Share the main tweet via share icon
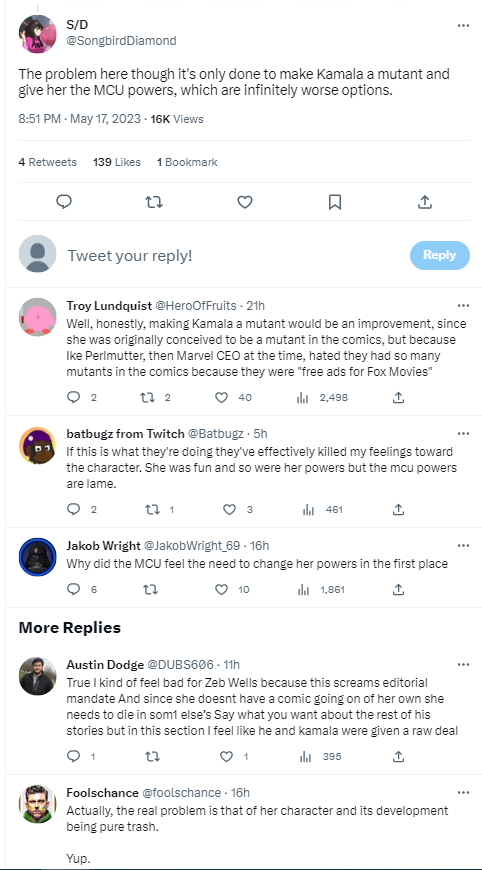482x870 pixels. pyautogui.click(x=424, y=202)
